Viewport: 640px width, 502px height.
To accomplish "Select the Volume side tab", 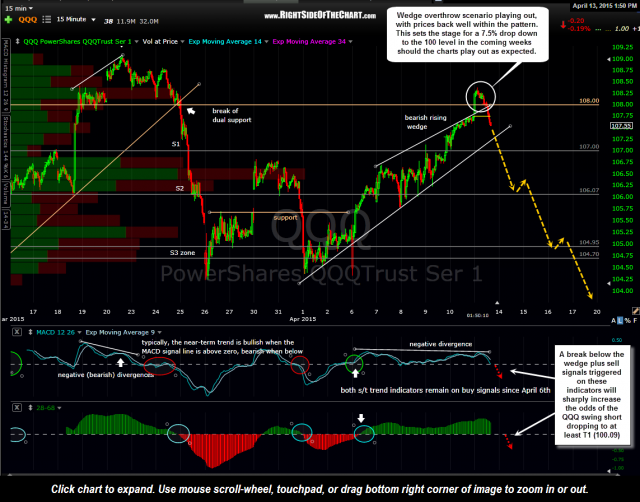I will pyautogui.click(x=5, y=194).
